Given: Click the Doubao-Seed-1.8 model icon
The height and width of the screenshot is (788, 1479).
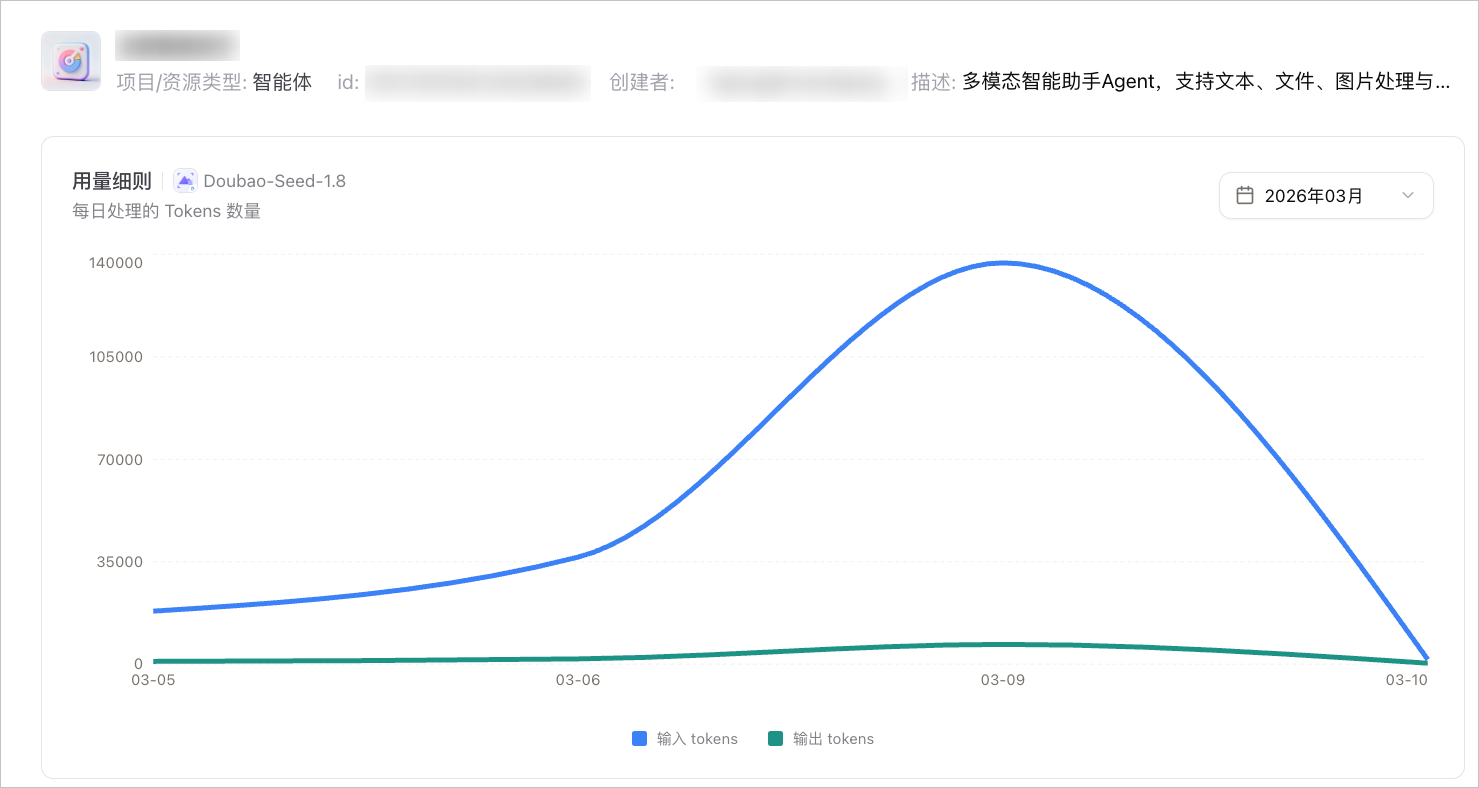Looking at the screenshot, I should click(185, 181).
